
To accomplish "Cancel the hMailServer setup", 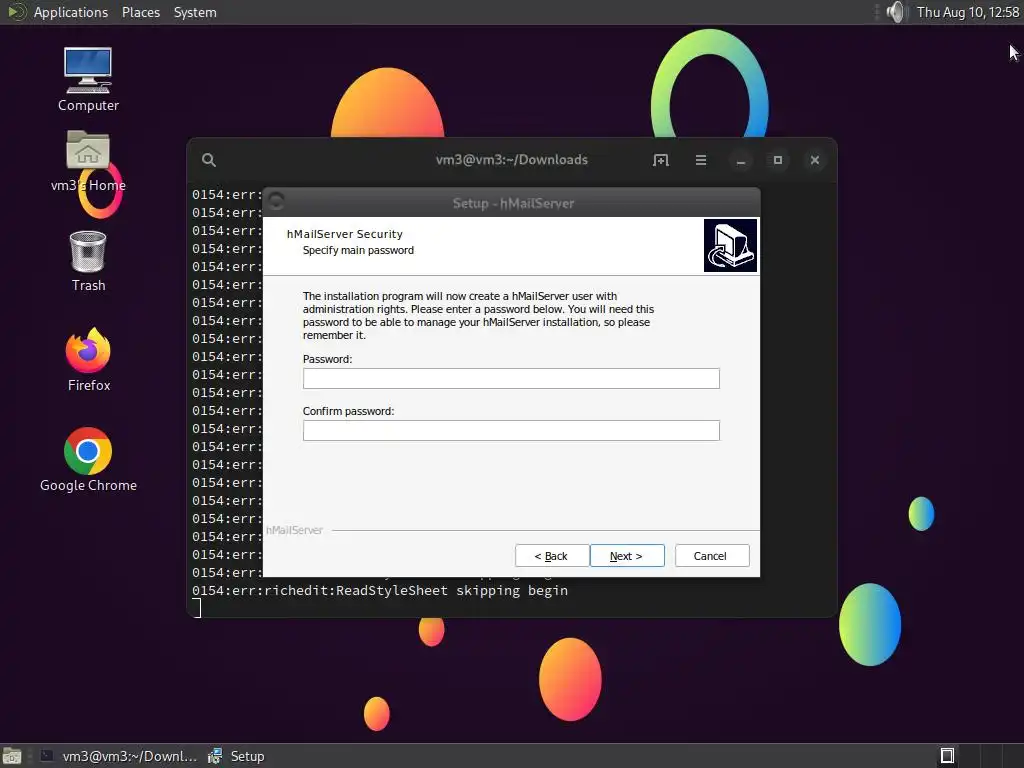I will pyautogui.click(x=712, y=556).
